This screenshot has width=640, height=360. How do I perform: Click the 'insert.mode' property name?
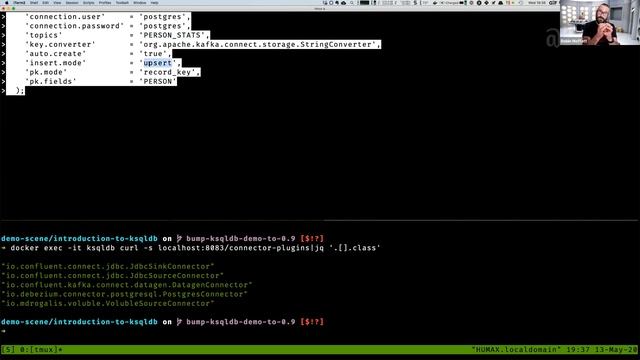coord(56,63)
